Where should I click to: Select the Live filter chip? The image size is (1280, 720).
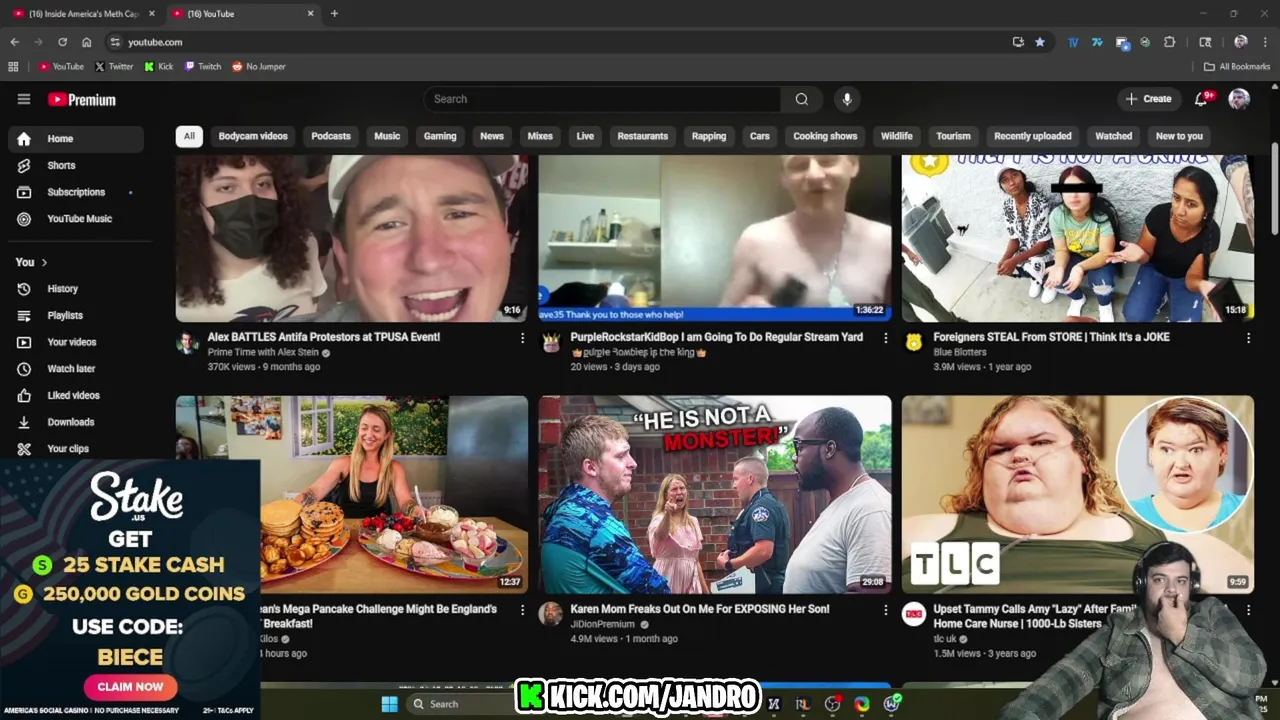click(585, 136)
